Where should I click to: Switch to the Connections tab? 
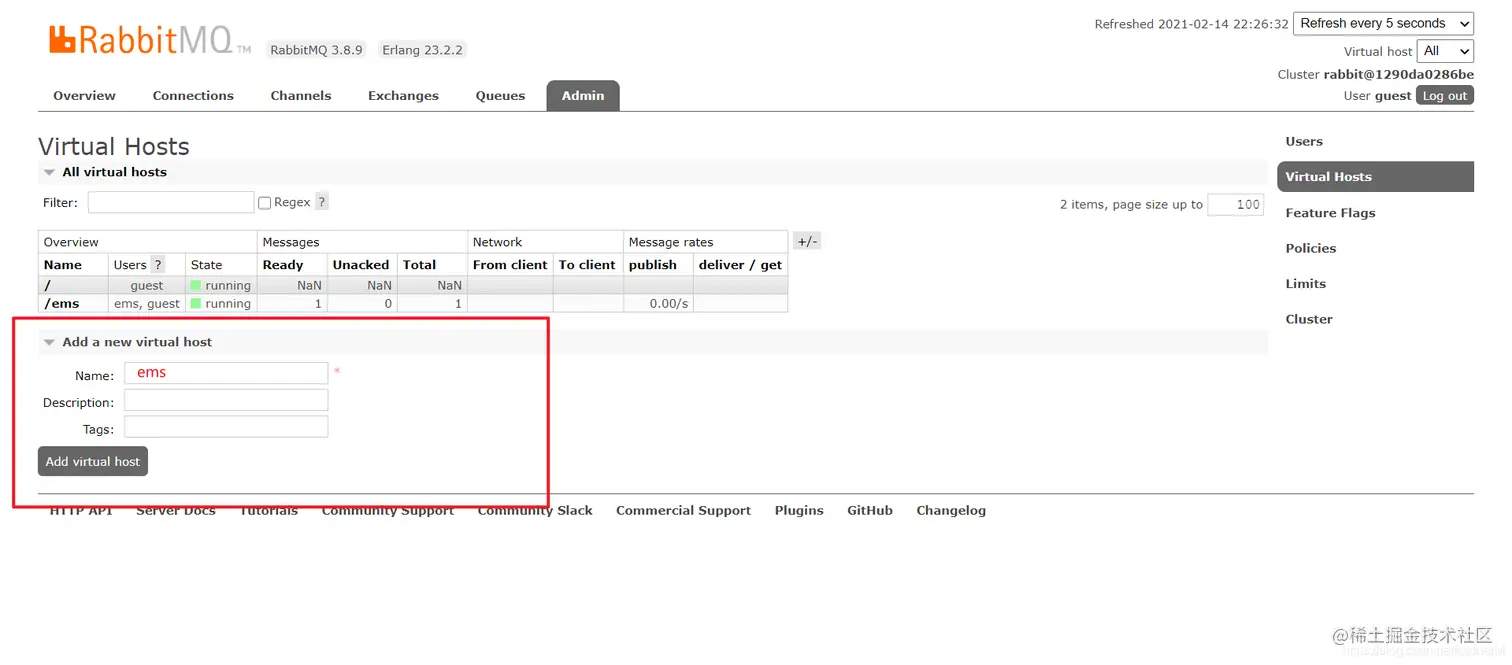click(193, 96)
